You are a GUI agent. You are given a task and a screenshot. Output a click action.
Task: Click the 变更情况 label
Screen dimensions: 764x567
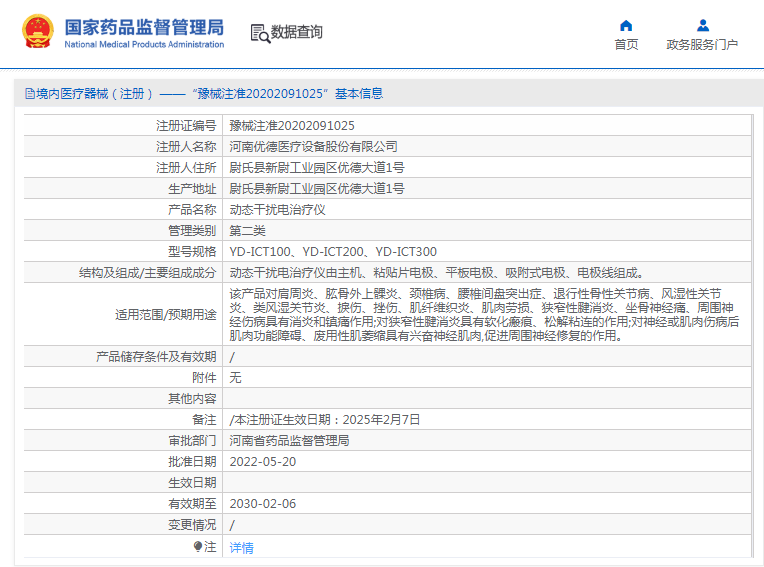192,524
